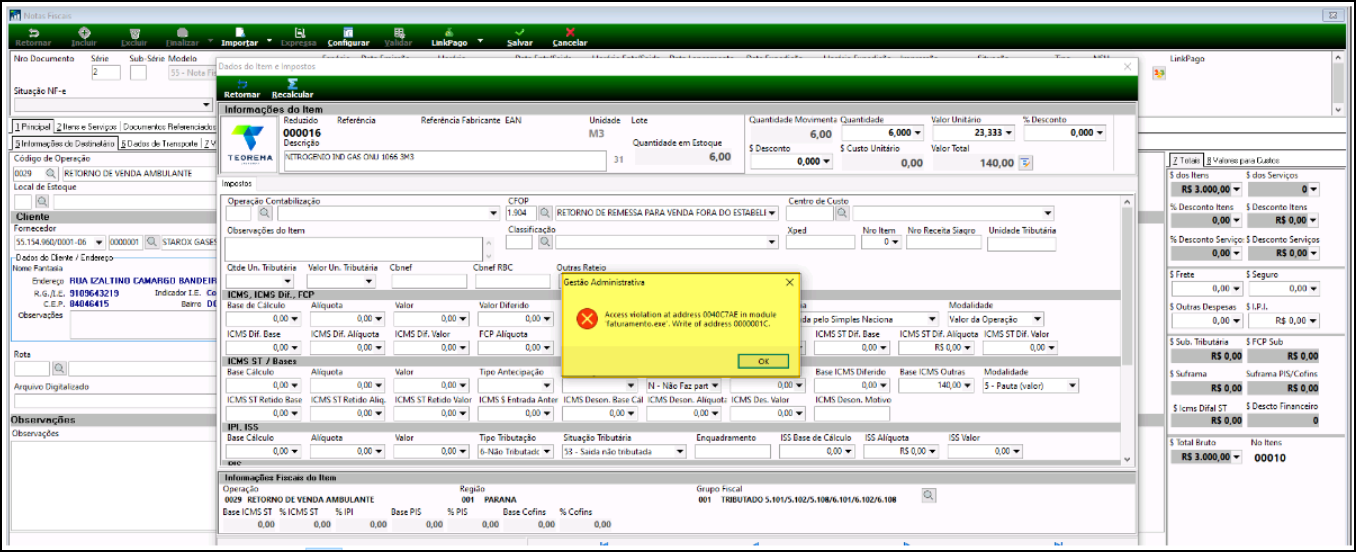
Task: Open Configurar in the toolbar
Action: click(x=348, y=37)
